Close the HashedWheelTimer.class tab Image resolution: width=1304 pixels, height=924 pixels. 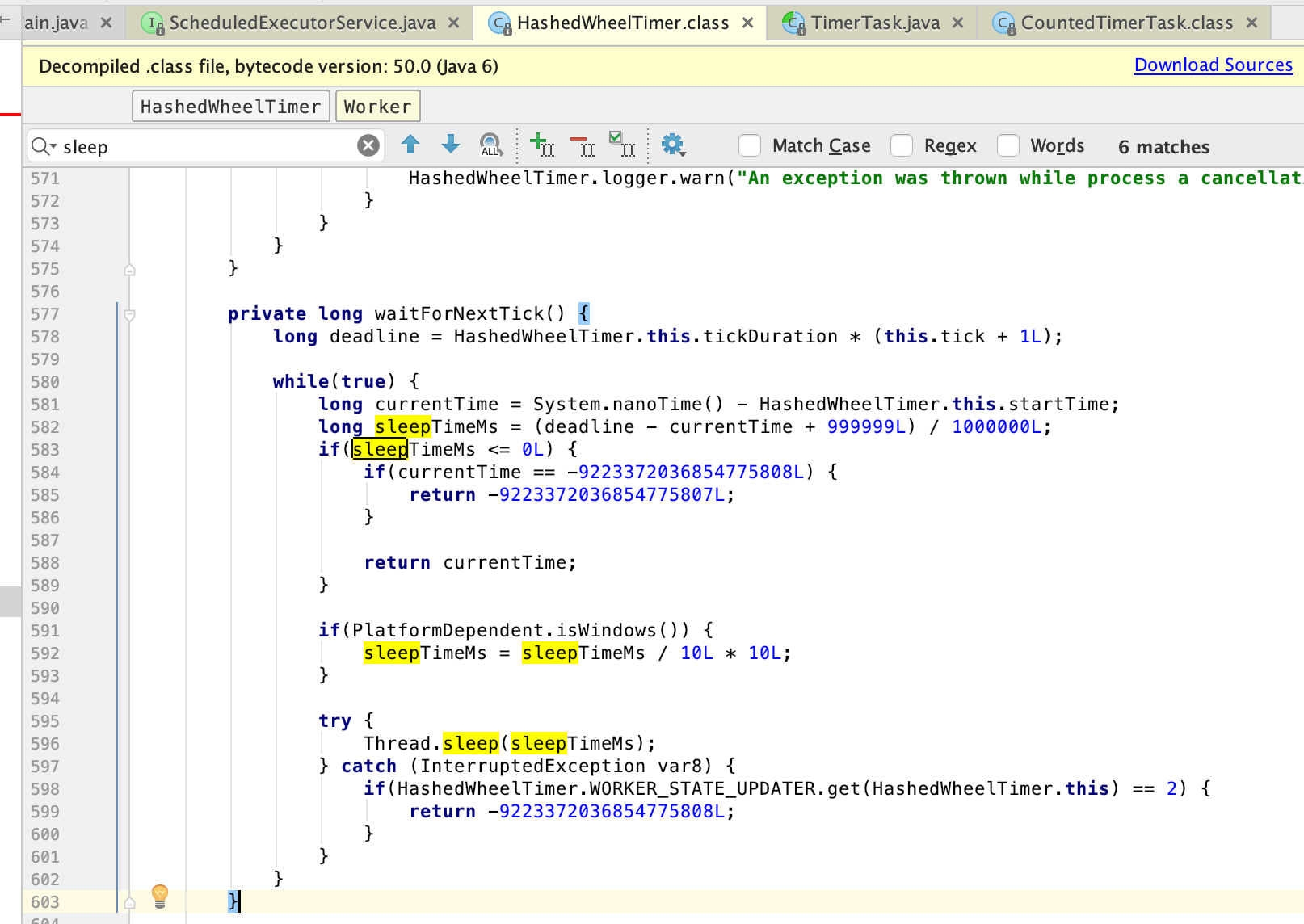(748, 23)
